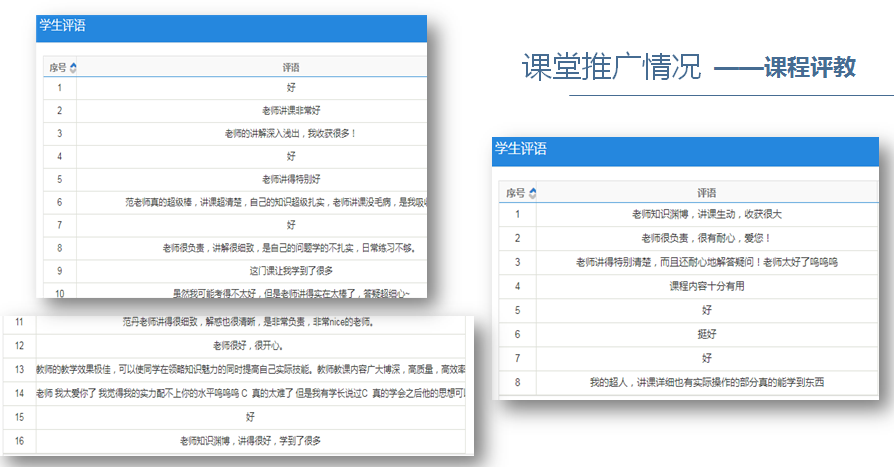Click 学生评语 panel title above '老师很负责，很有耐心，爱您！'

coord(521,149)
